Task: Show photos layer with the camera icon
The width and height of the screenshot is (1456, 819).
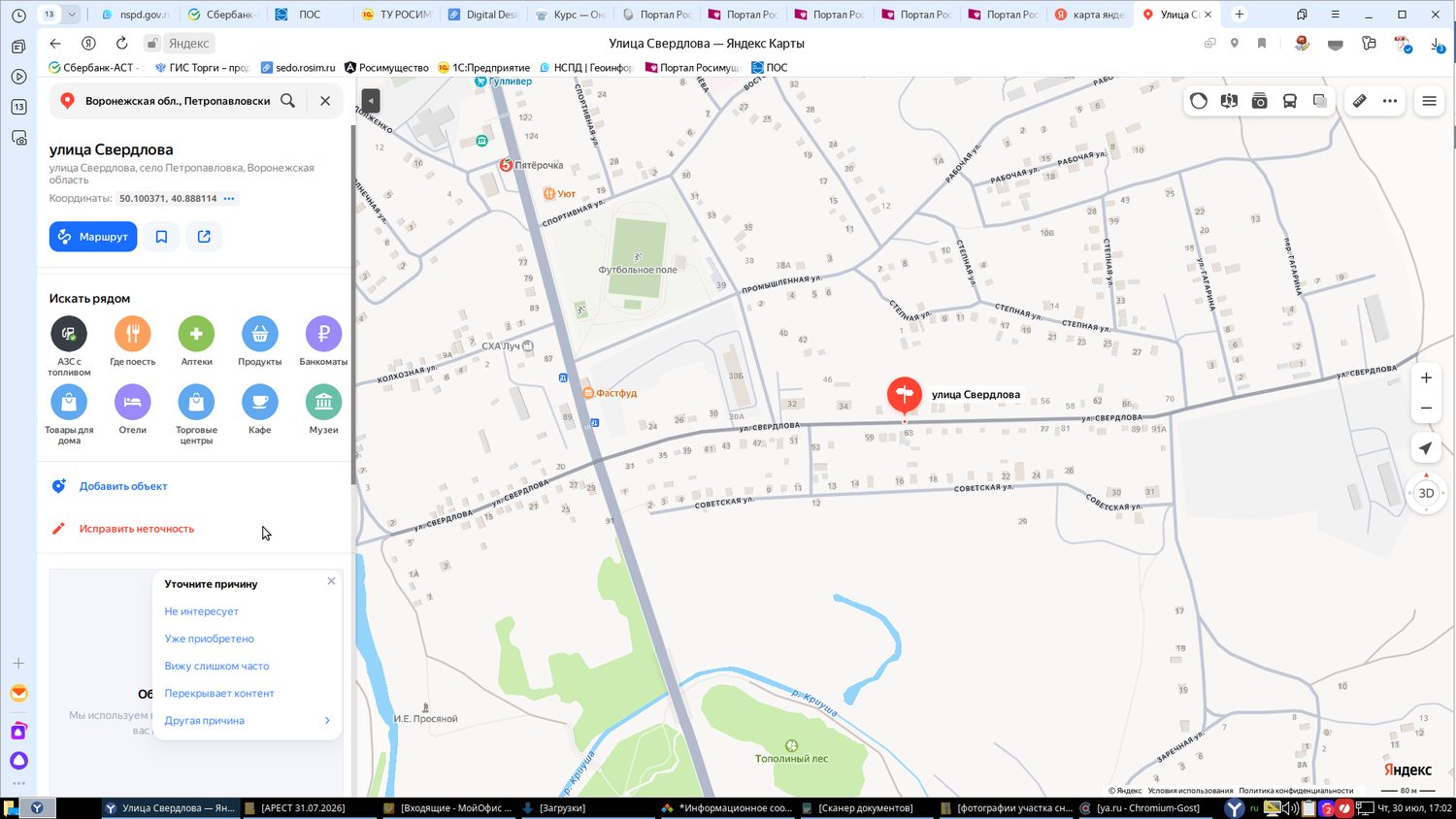Action: (1259, 101)
